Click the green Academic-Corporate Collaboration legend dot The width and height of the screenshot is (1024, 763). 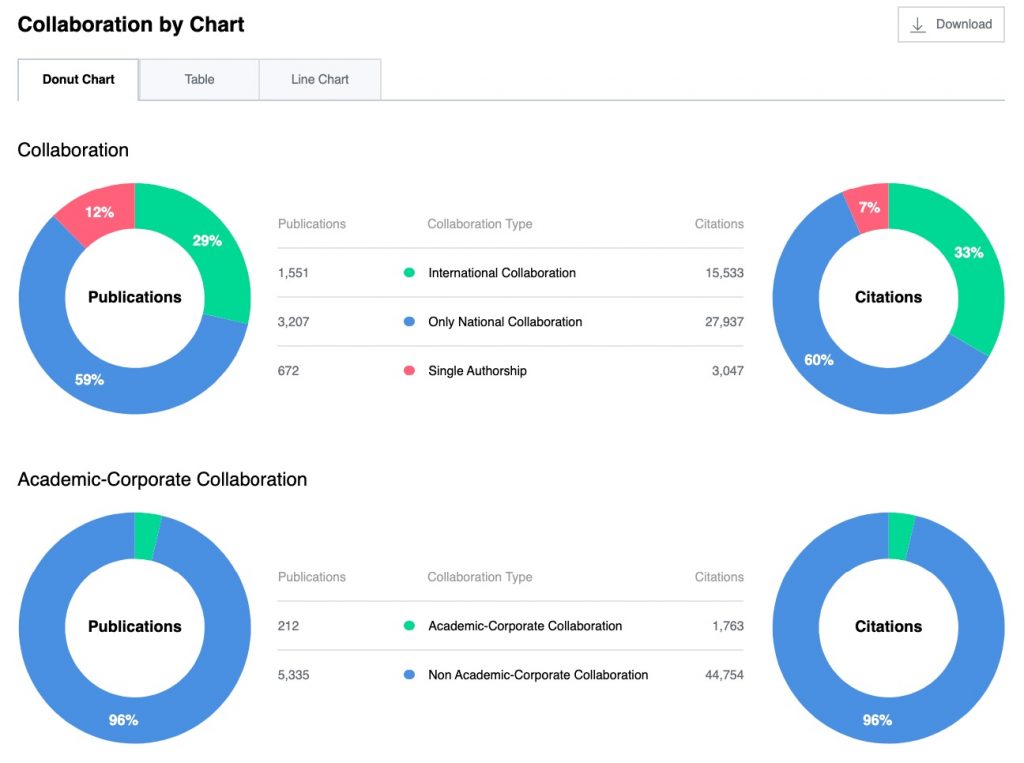pos(409,626)
